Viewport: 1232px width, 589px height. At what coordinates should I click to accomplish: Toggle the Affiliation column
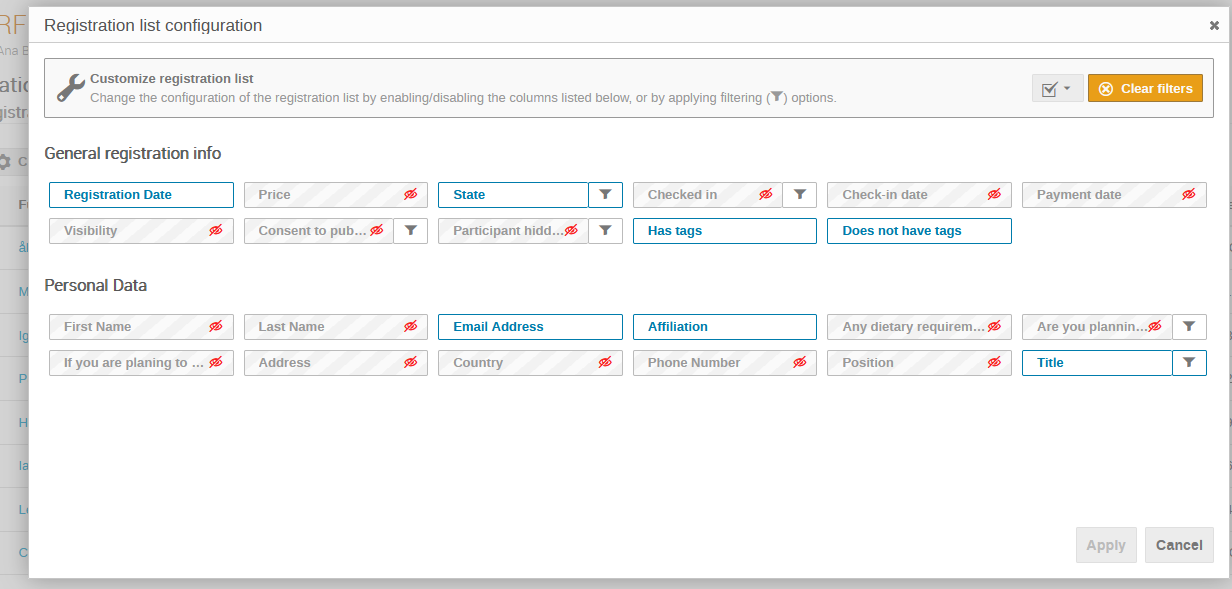click(724, 327)
